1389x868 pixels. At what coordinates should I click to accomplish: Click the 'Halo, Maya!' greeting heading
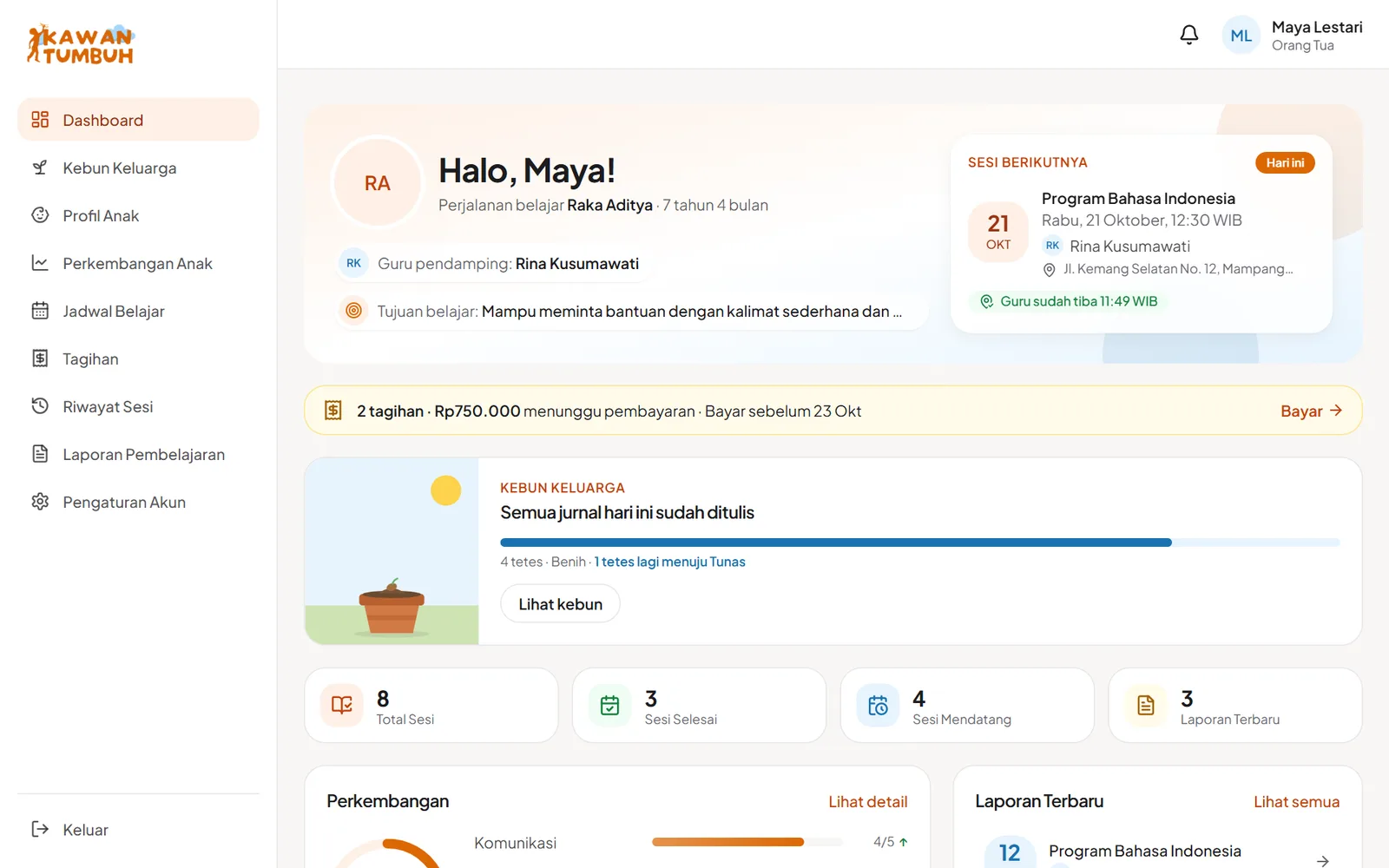pyautogui.click(x=527, y=171)
